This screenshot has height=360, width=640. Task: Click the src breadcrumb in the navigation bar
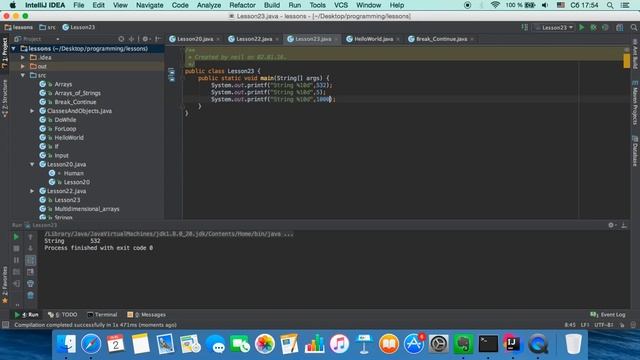coord(47,27)
